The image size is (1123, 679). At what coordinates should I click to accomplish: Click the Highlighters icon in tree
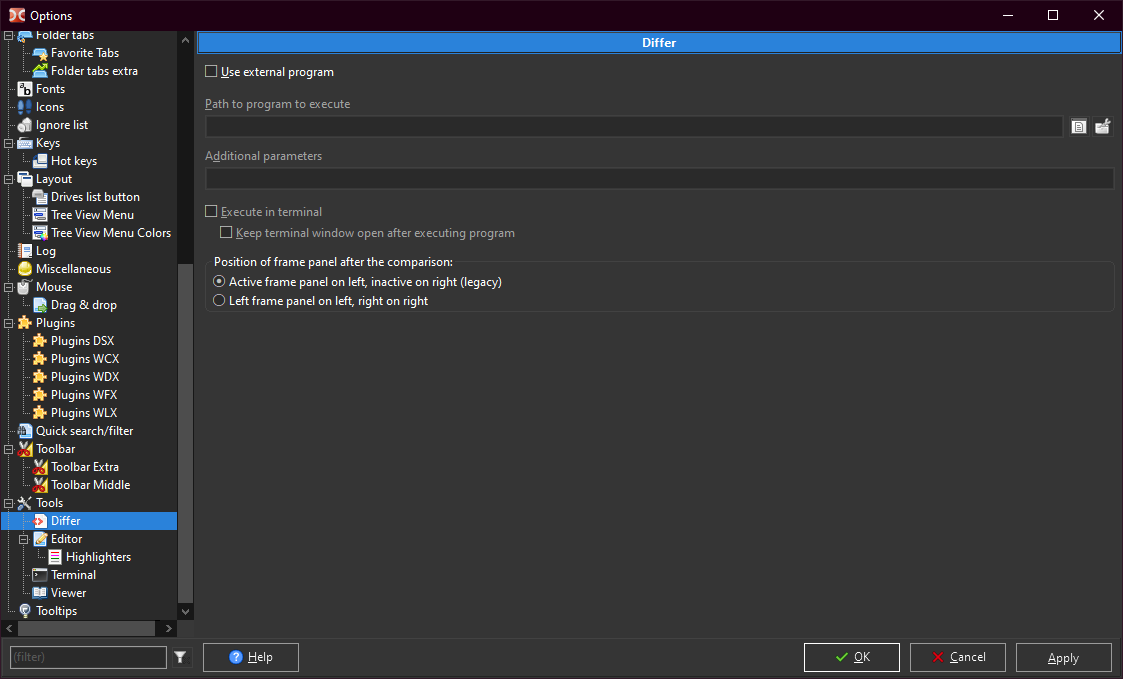55,557
